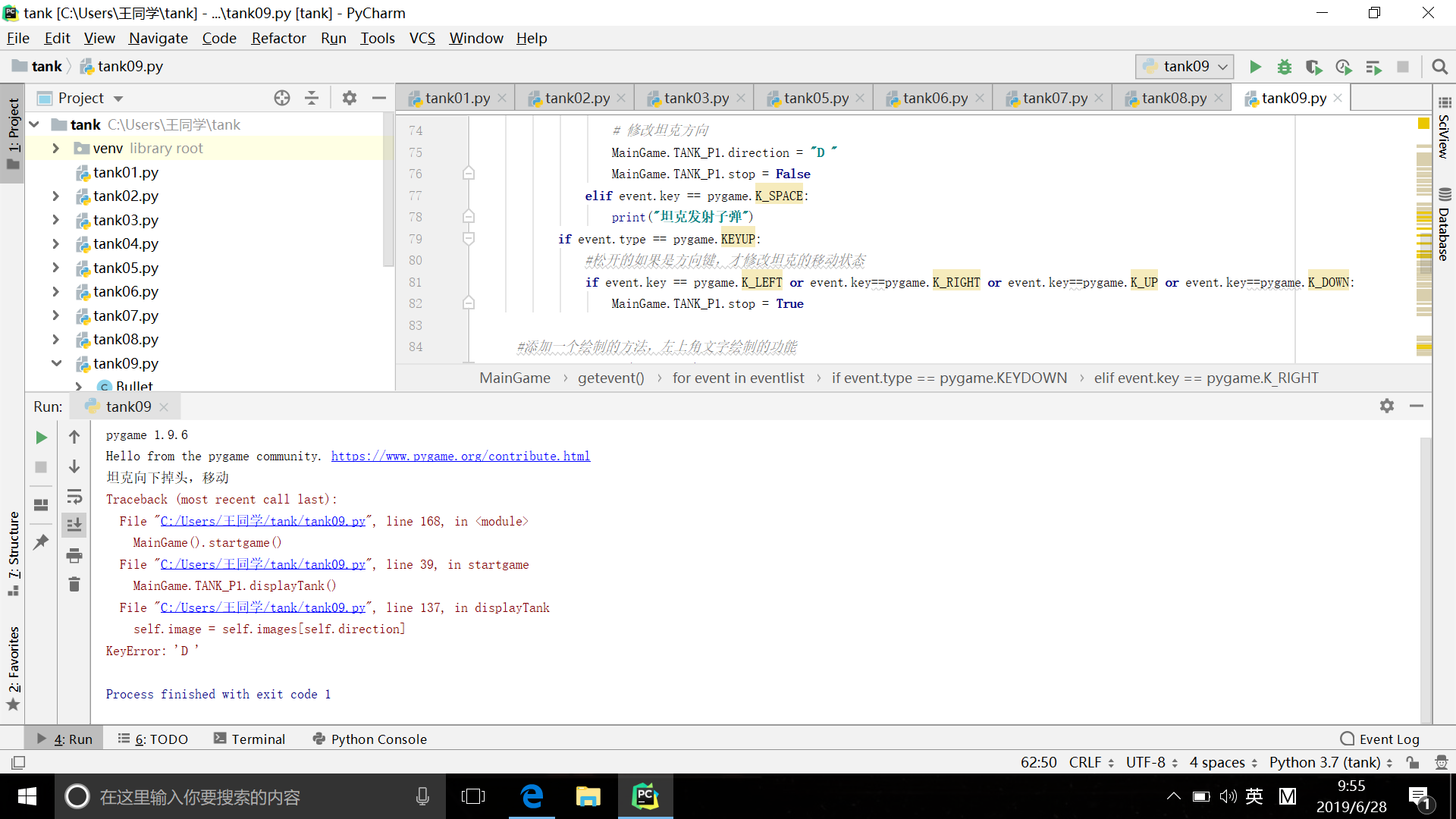
Task: Locate current file in Project tree icon
Action: click(x=282, y=98)
